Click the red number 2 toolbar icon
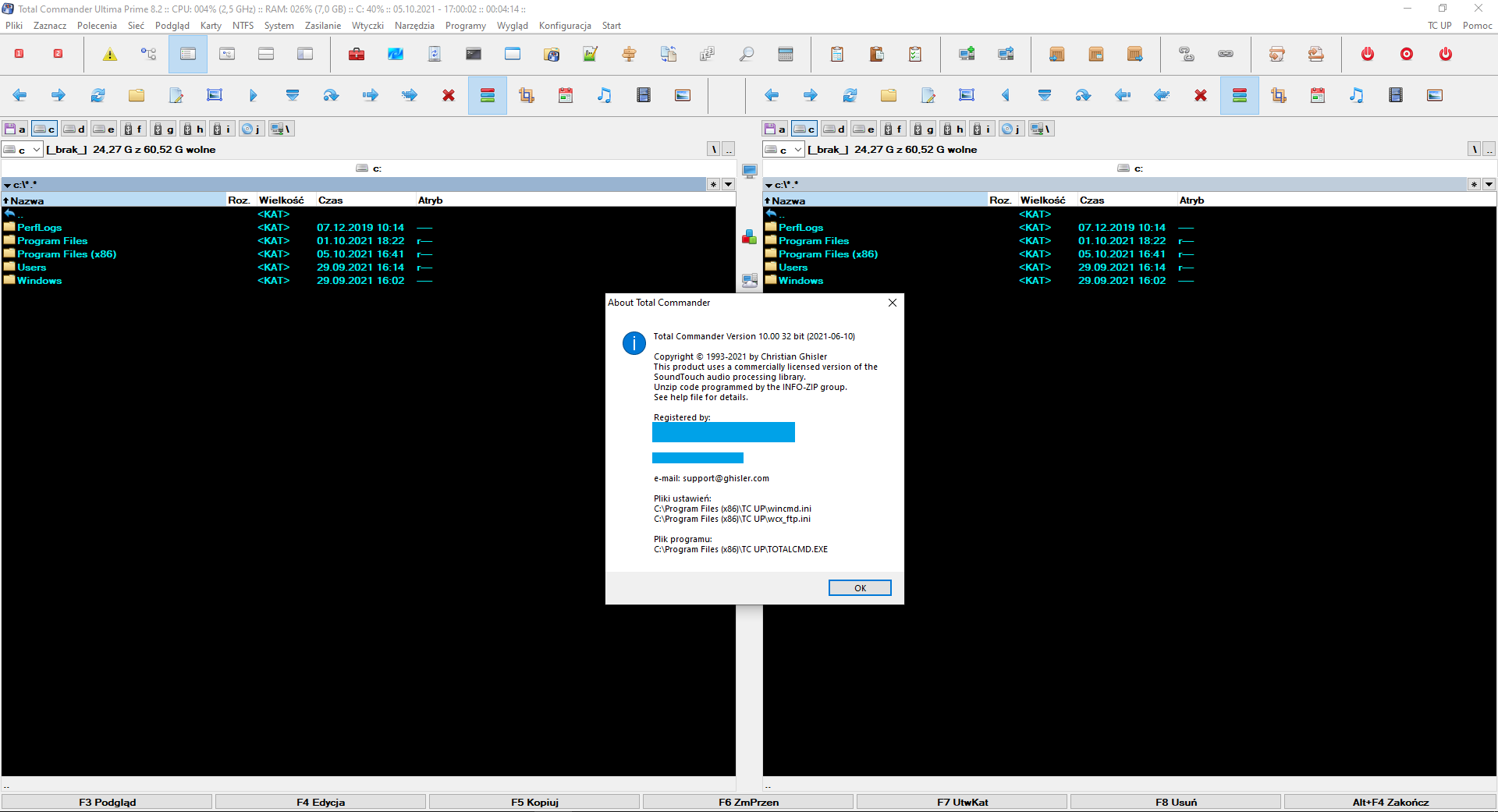1498x812 pixels. click(x=58, y=54)
